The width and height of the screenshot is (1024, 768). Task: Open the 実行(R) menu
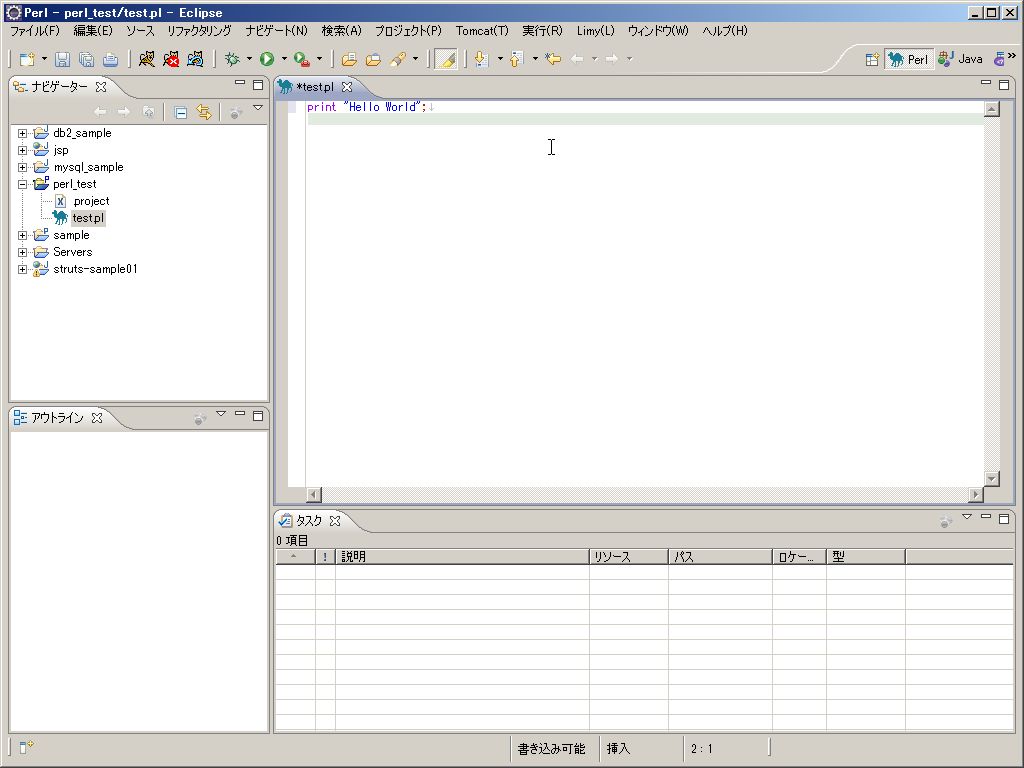click(542, 31)
